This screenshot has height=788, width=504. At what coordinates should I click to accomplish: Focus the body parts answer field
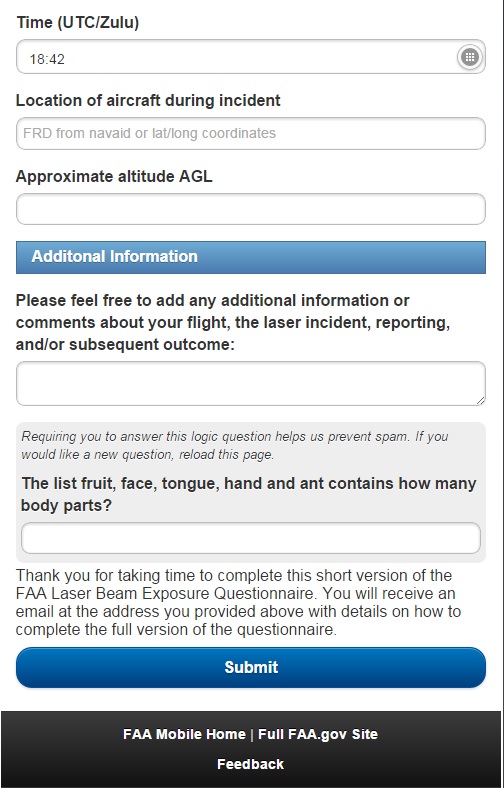click(x=251, y=538)
